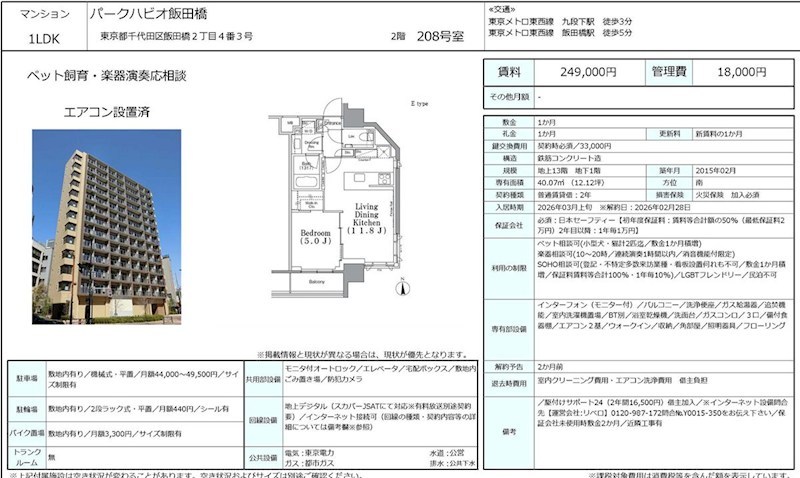Select the management fee 18,000円

pos(741,72)
